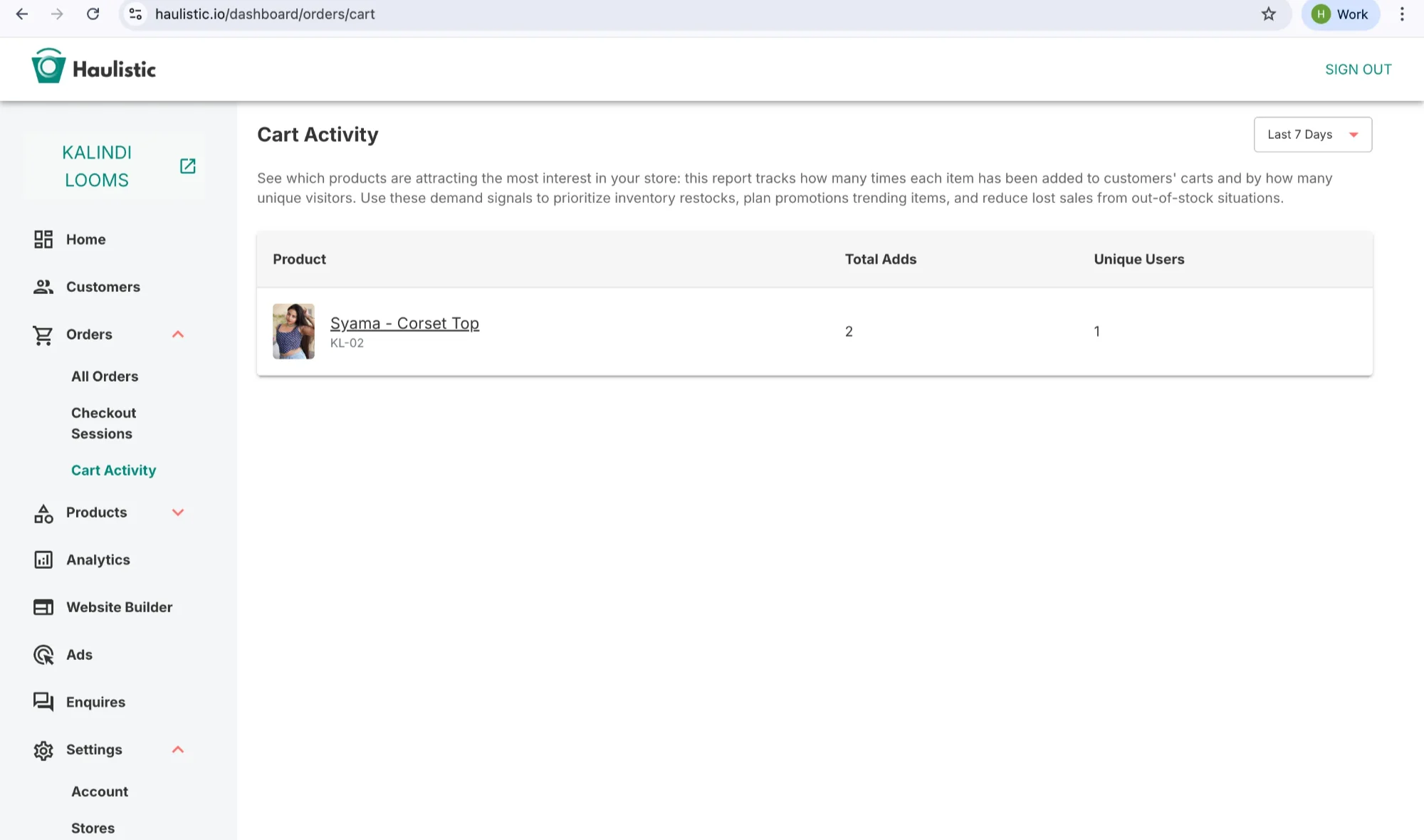Collapse the Orders menu chevron
The image size is (1424, 840).
coord(178,335)
